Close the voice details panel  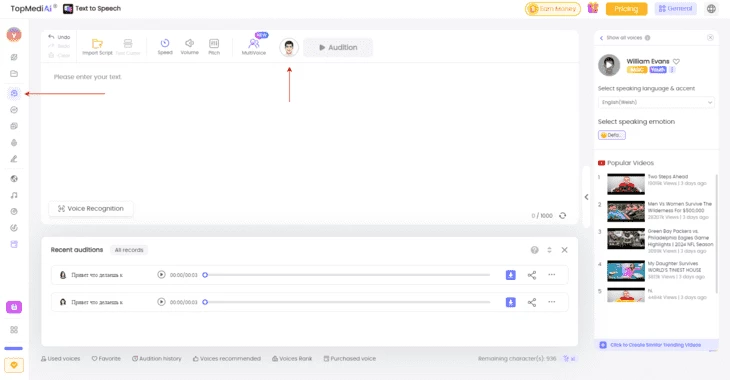[710, 38]
